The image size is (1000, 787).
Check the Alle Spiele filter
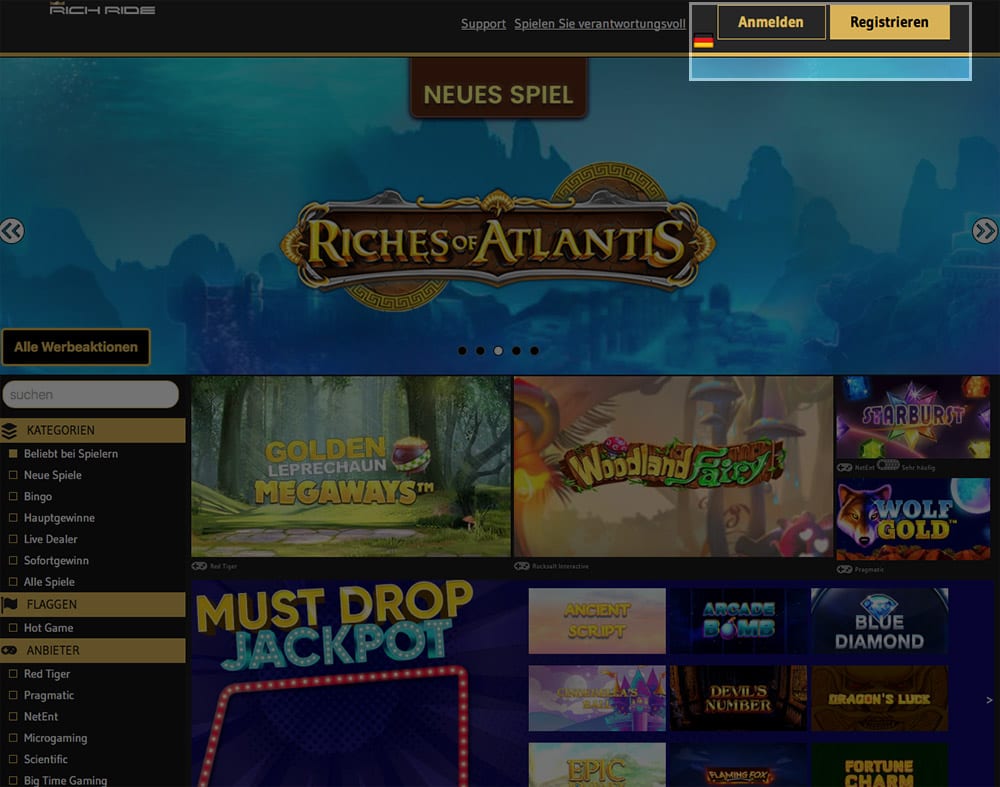click(x=13, y=582)
